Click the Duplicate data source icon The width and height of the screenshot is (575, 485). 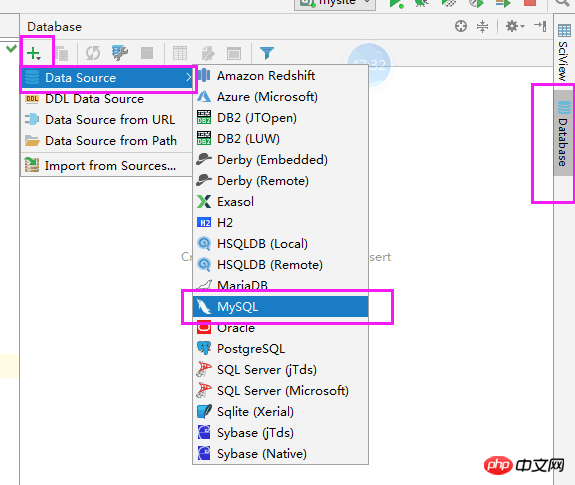(62, 54)
